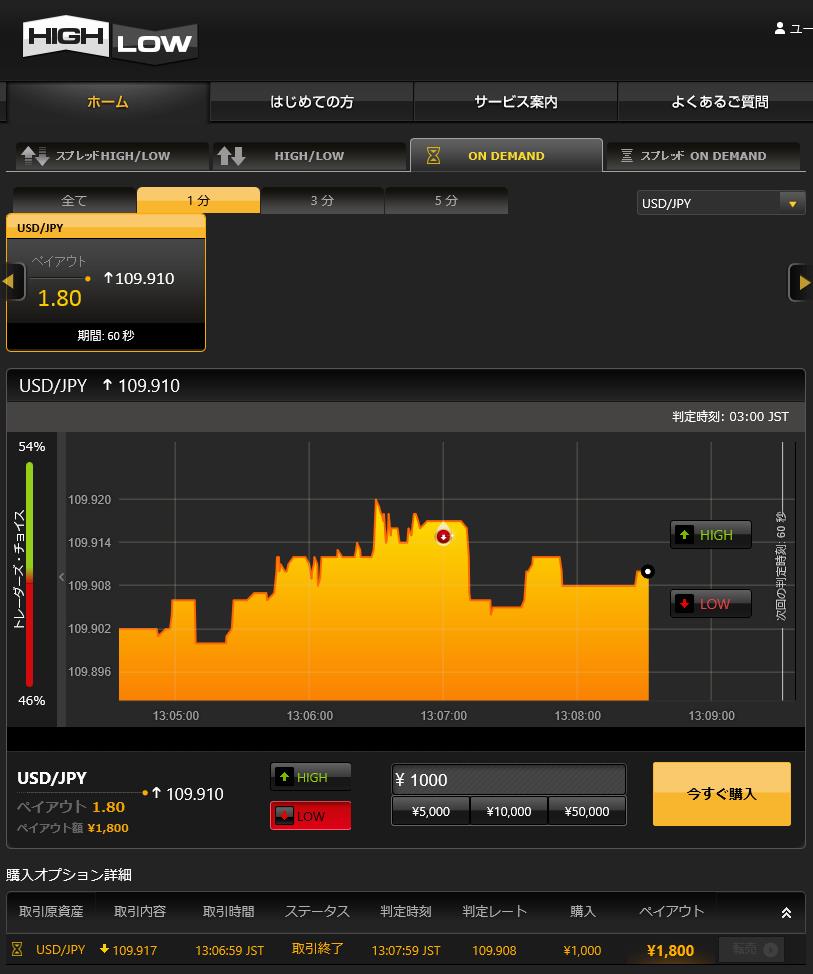Select the 全て duration filter

[x=74, y=200]
